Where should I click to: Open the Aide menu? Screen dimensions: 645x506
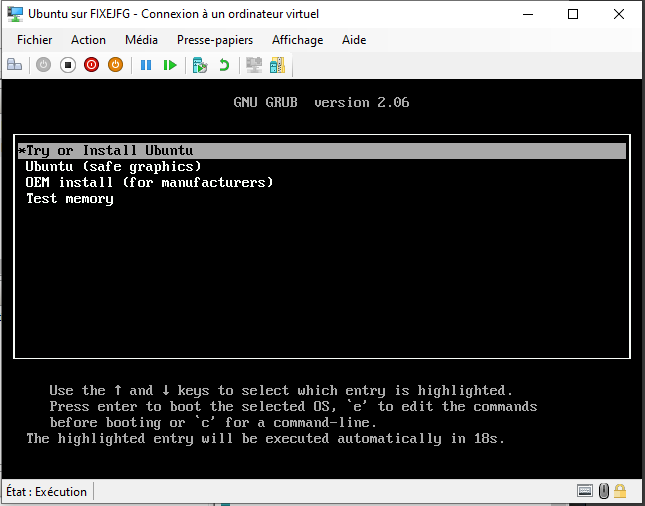pos(354,40)
